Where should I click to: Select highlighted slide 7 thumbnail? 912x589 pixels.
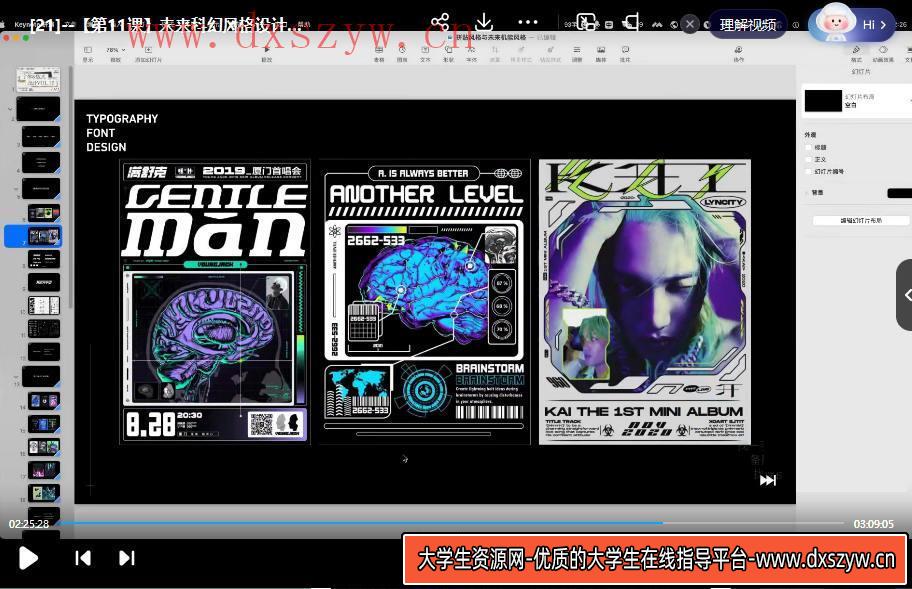[x=44, y=236]
